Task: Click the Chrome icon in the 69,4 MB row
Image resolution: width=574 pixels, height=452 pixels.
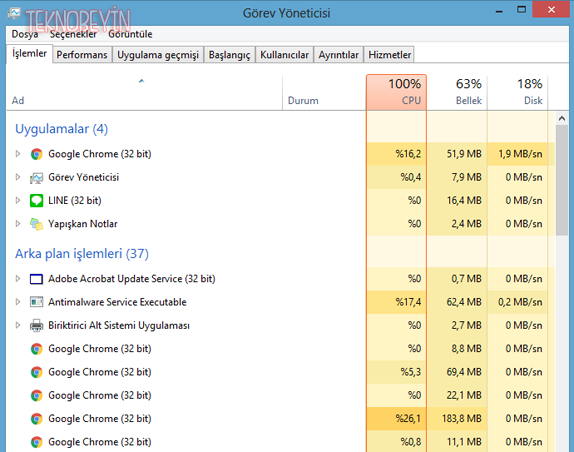Action: point(36,372)
